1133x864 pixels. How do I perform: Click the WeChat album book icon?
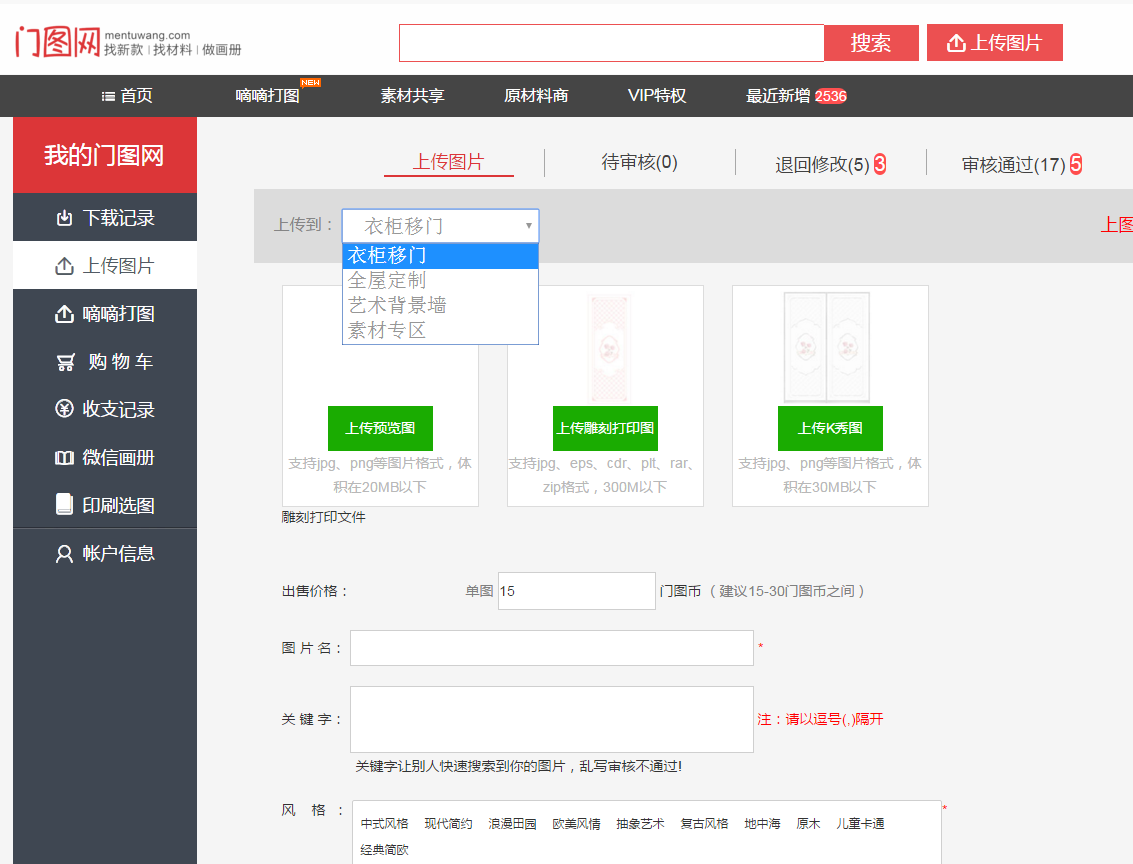click(x=65, y=458)
